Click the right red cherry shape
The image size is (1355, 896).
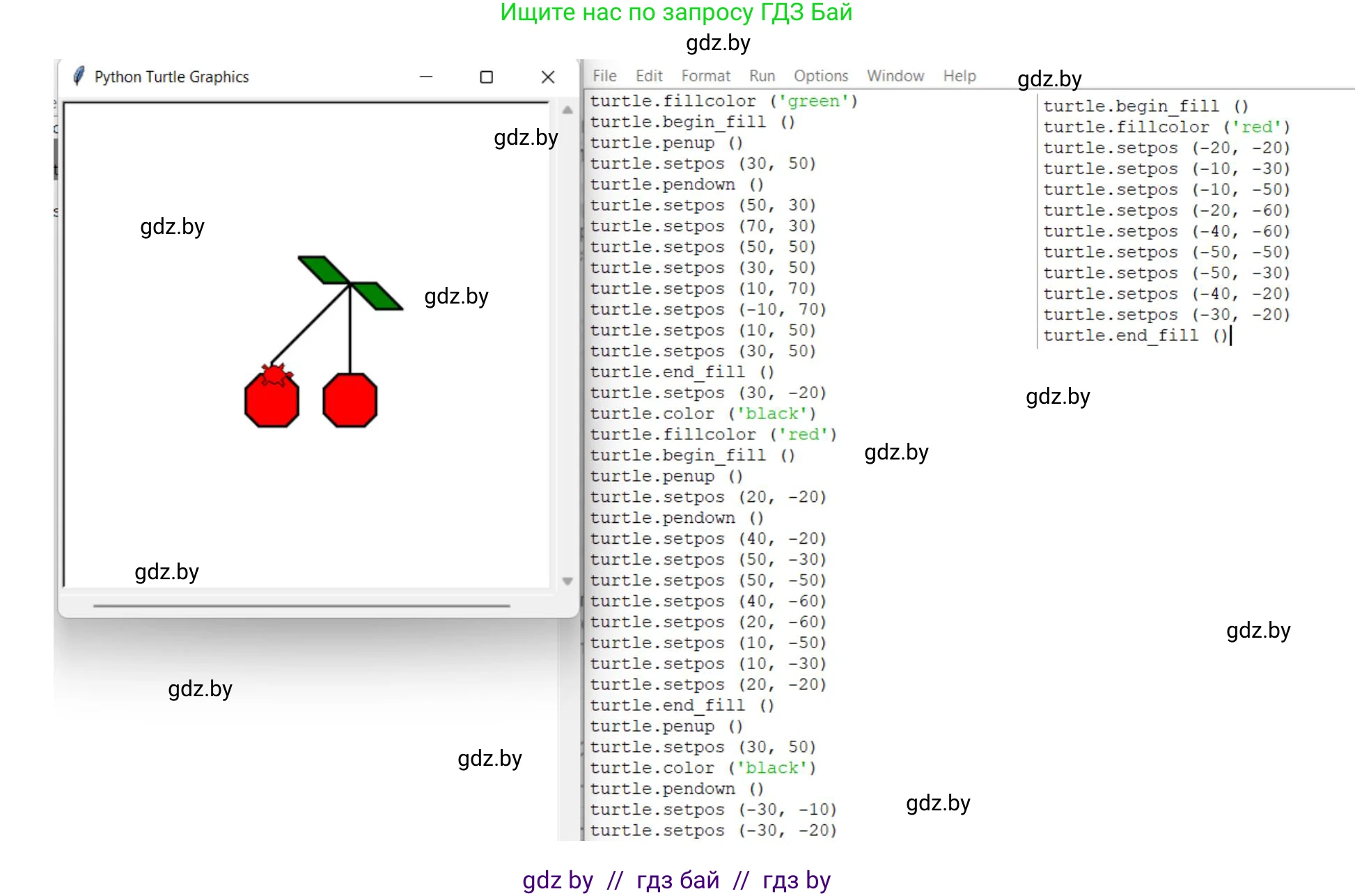point(350,400)
